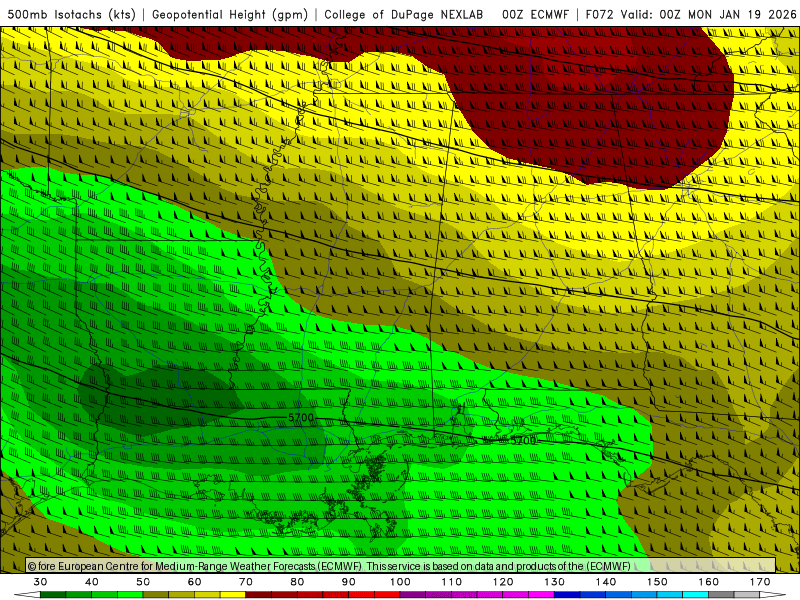
Task: Click the "Valid: 00Z MON JAN 19 2026" text
Action: (x=708, y=15)
